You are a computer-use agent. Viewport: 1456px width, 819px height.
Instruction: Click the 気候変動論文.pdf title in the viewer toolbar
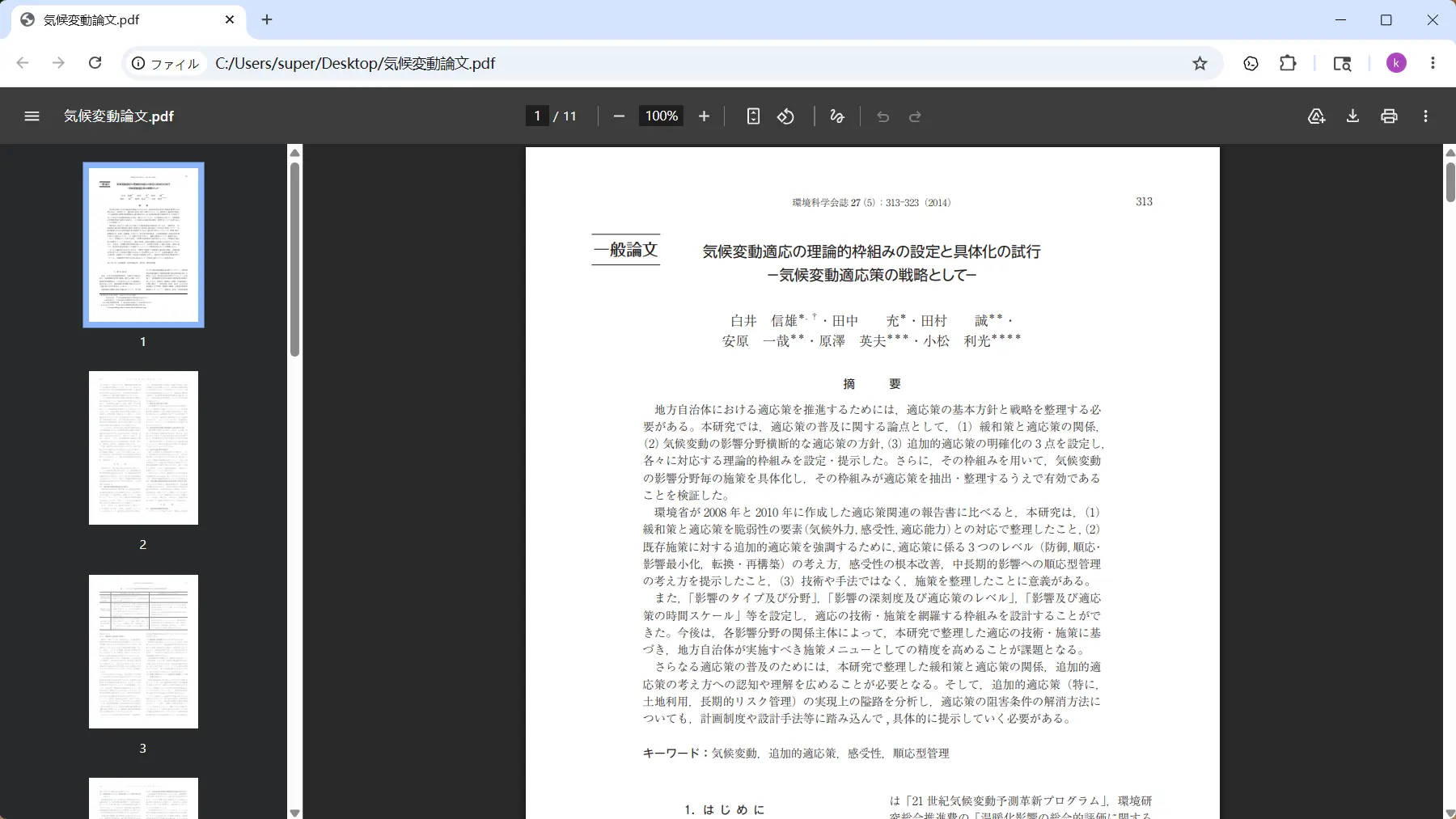[119, 116]
